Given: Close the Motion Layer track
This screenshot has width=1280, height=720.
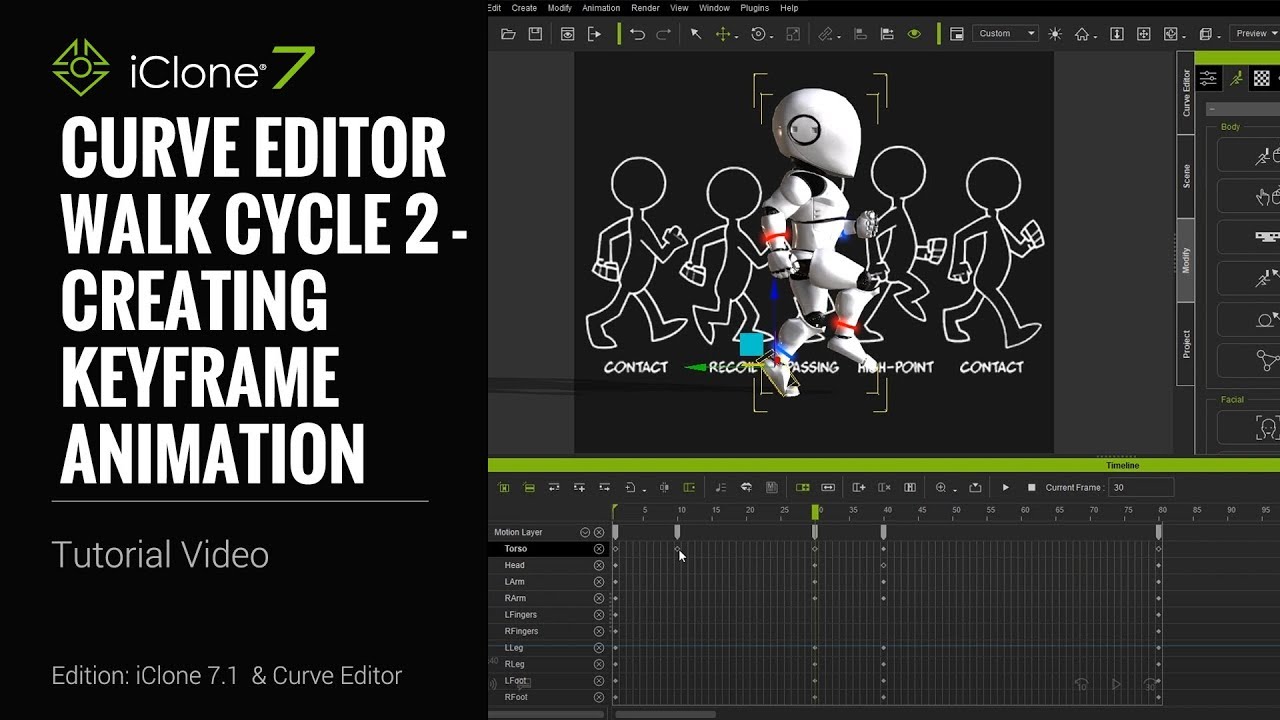Looking at the screenshot, I should point(599,533).
